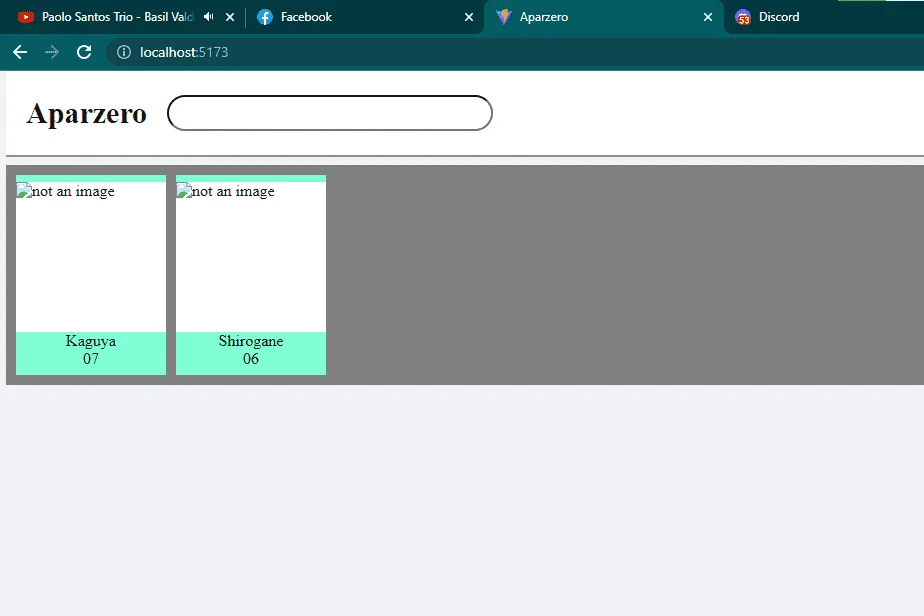Click the broken image icon on Shirogane card

(184, 190)
